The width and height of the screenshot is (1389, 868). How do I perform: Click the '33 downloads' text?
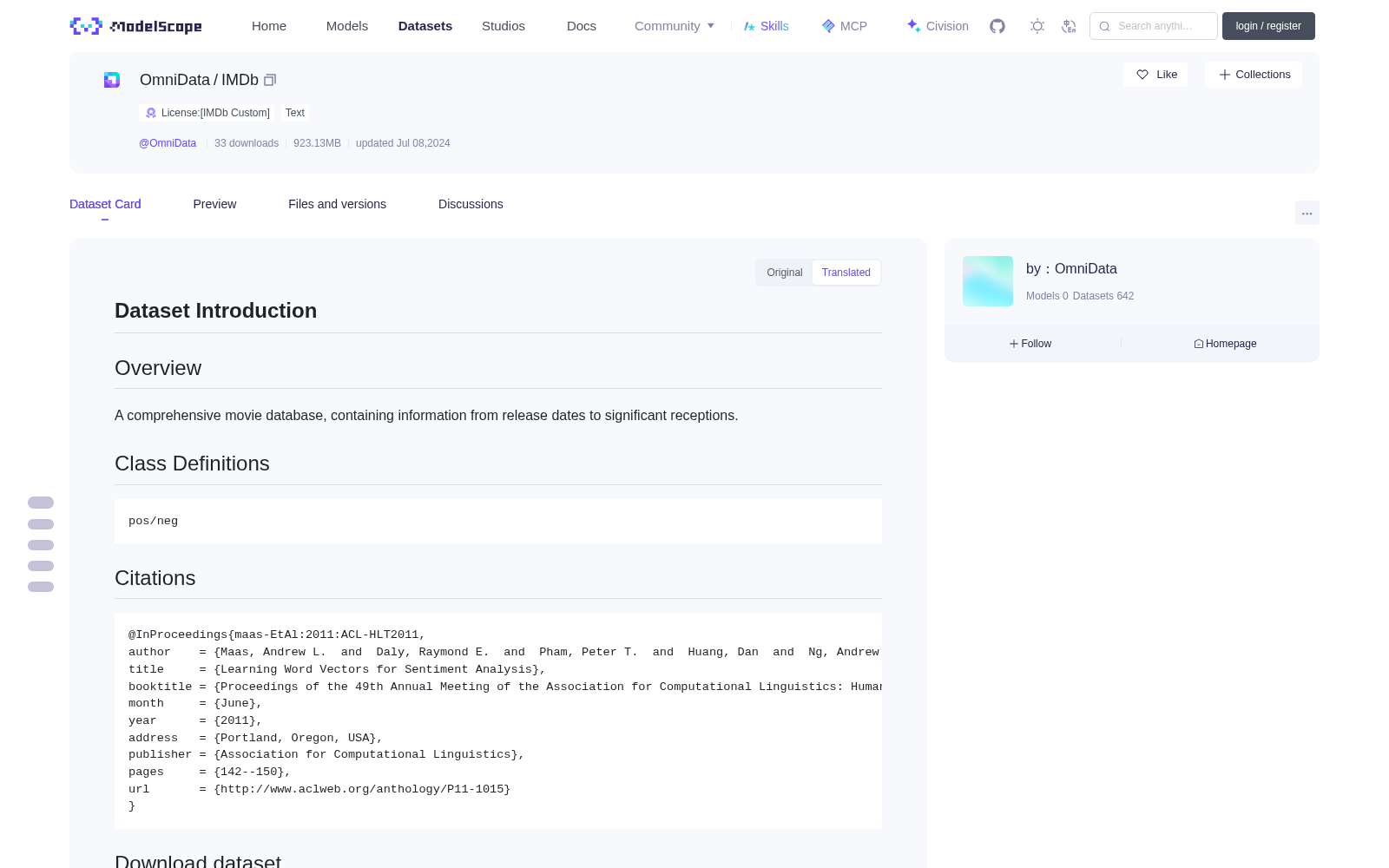247,143
